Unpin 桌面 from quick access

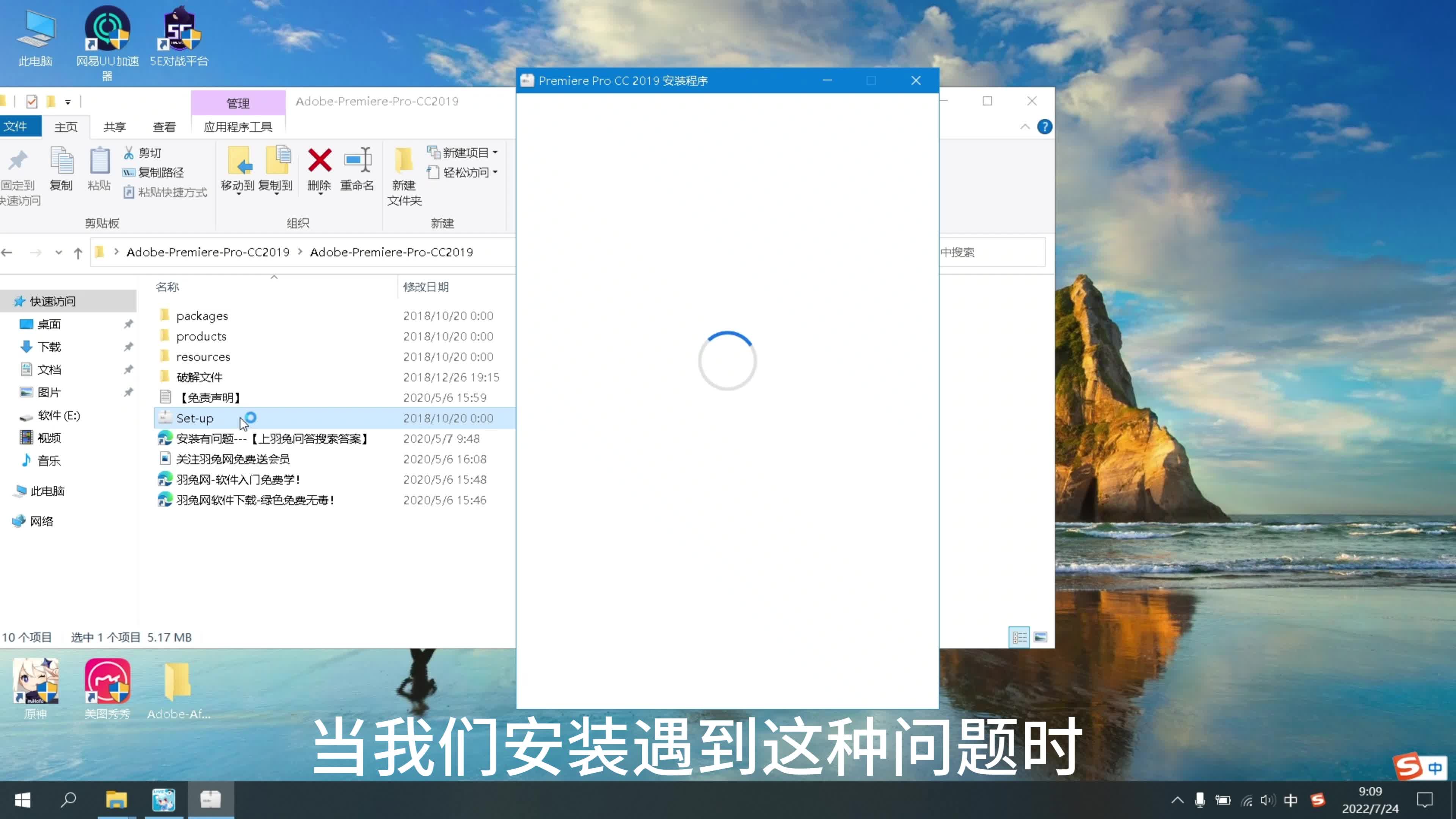click(128, 324)
